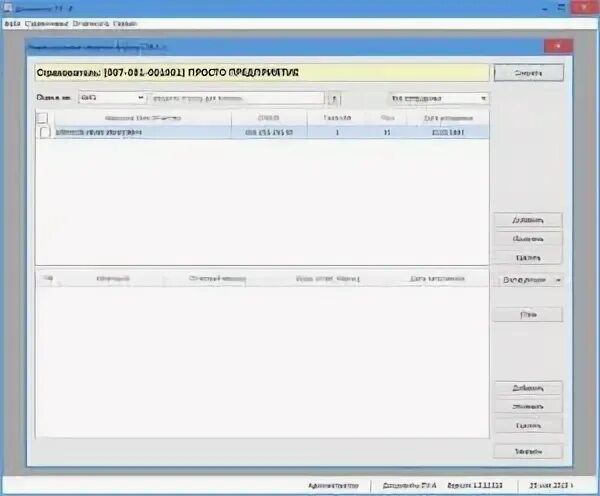Screen dimensions: 600x496
Task: Click the Удалить button beside the employee list
Action: [x=528, y=258]
